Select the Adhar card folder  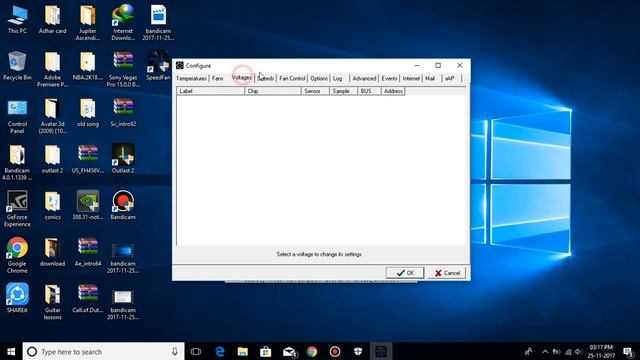52,20
